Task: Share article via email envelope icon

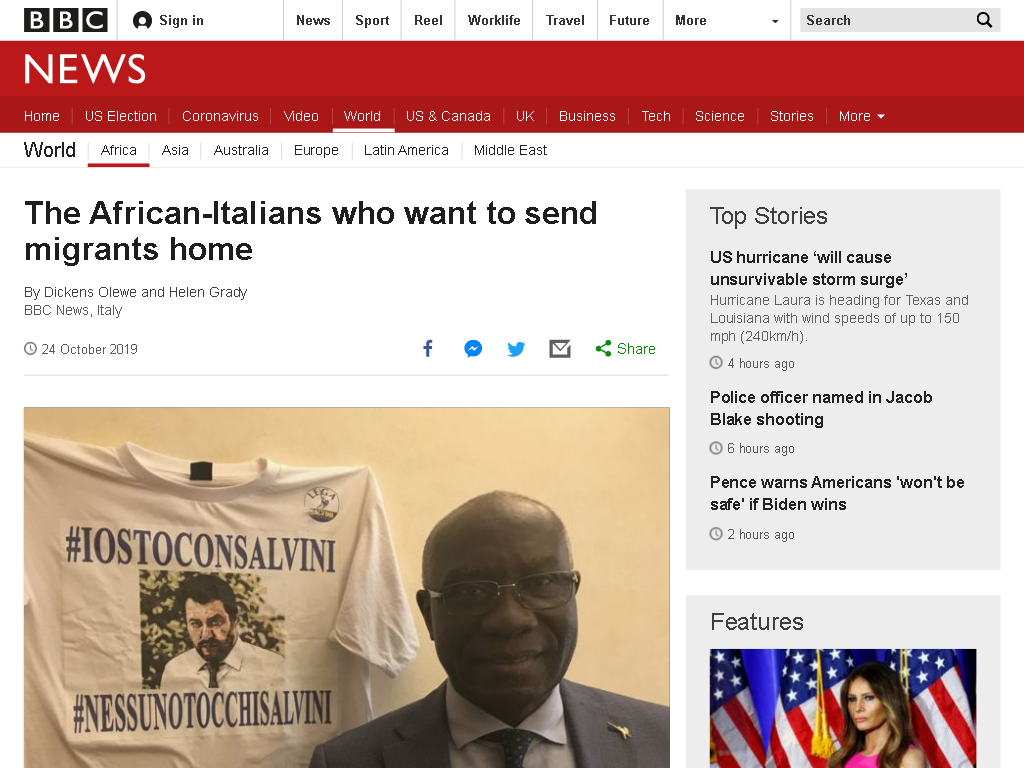Action: (560, 349)
